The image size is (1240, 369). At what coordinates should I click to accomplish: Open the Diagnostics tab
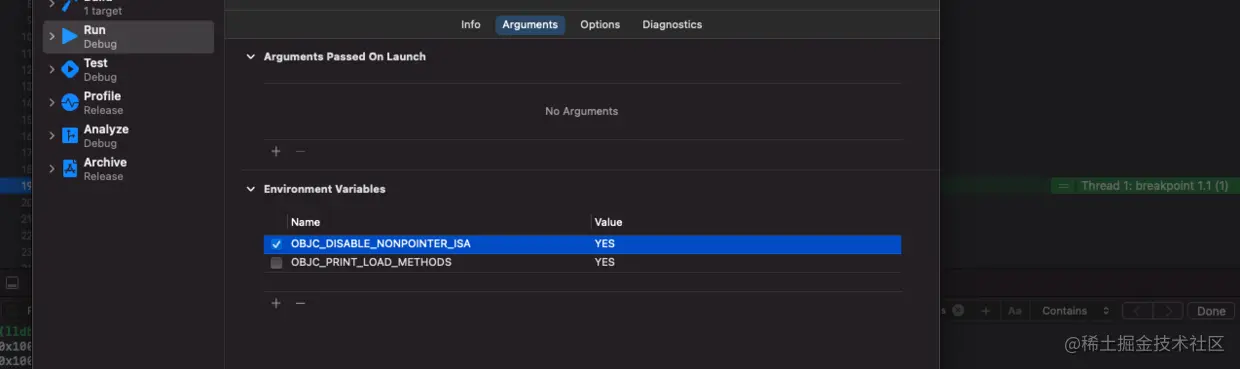point(672,25)
